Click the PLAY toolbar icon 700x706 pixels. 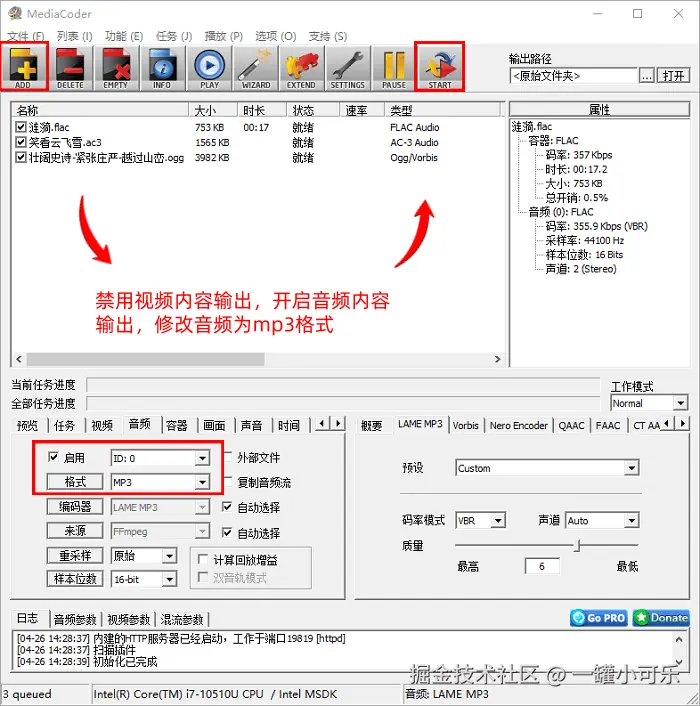tap(209, 68)
